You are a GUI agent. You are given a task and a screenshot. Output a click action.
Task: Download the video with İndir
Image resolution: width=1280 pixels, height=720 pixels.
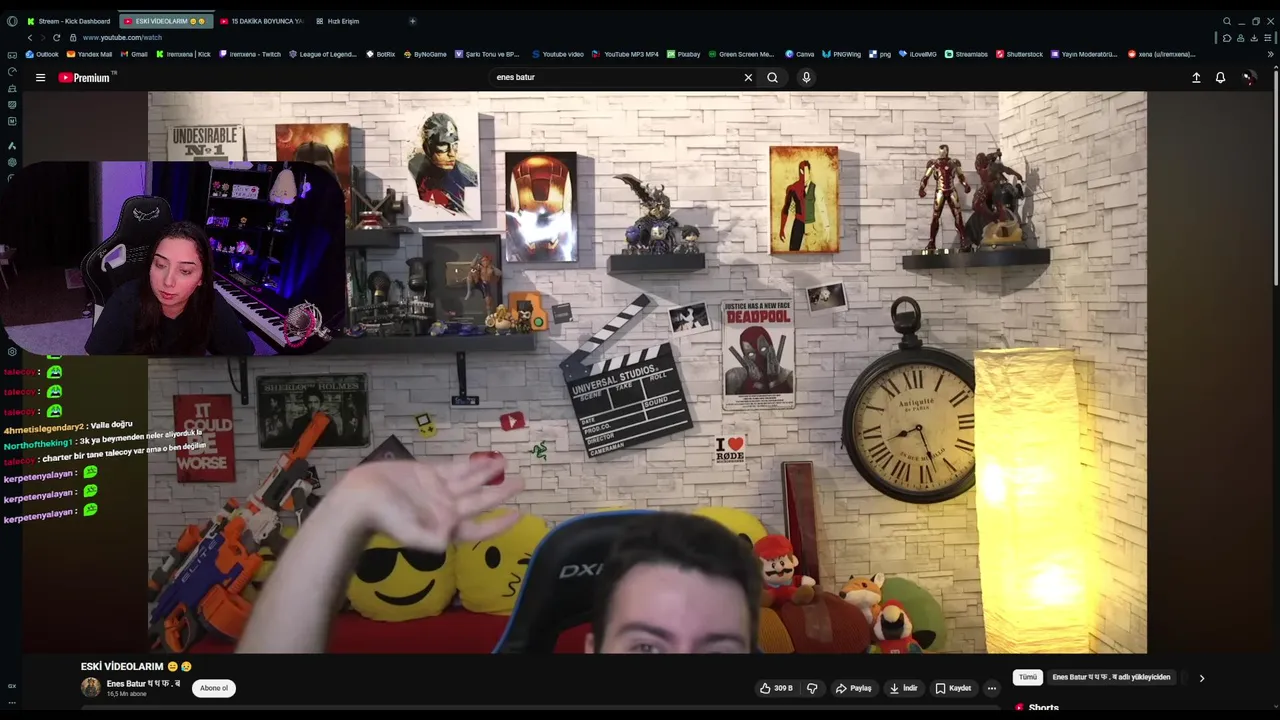tap(902, 688)
